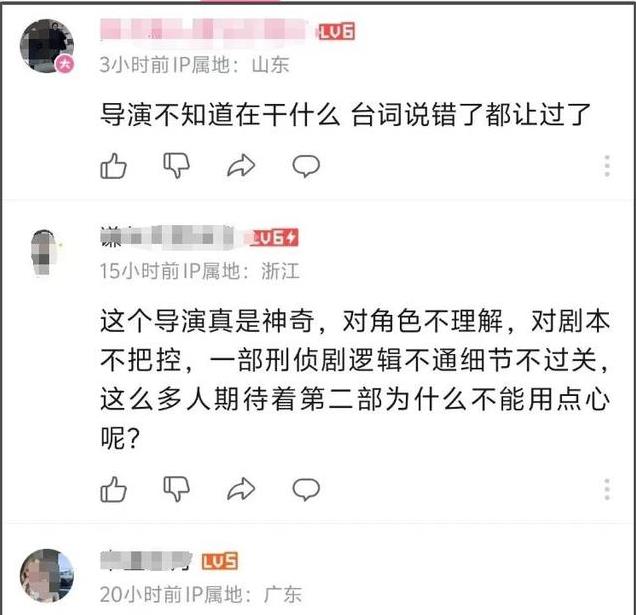This screenshot has width=636, height=615.
Task: Open more options for the first comment
Action: 607,166
